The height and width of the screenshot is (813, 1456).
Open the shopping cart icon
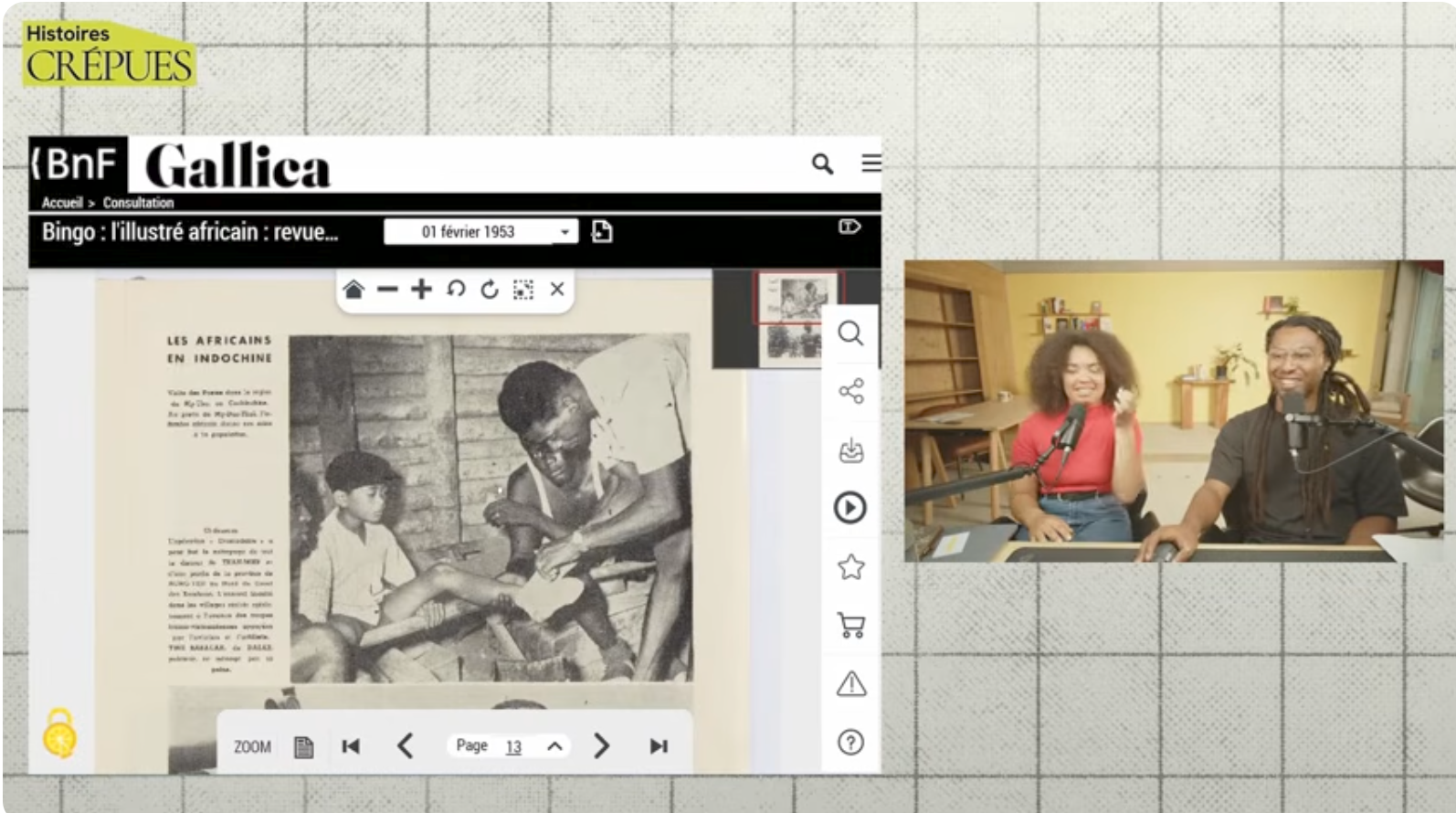pos(851,626)
